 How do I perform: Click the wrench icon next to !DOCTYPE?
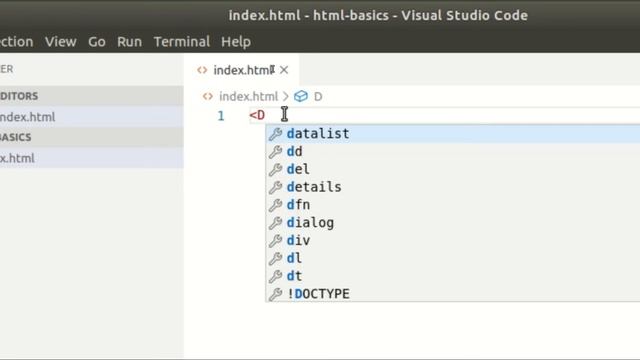coord(276,294)
